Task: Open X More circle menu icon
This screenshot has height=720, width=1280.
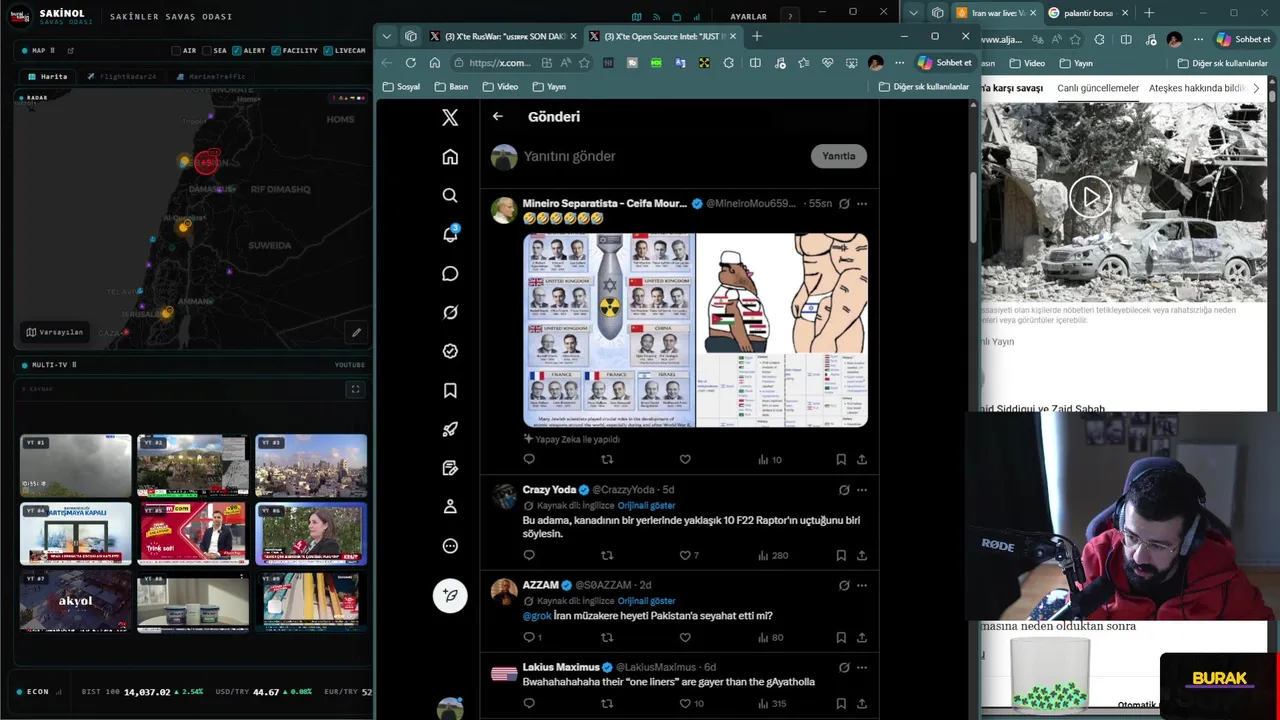Action: (x=450, y=546)
